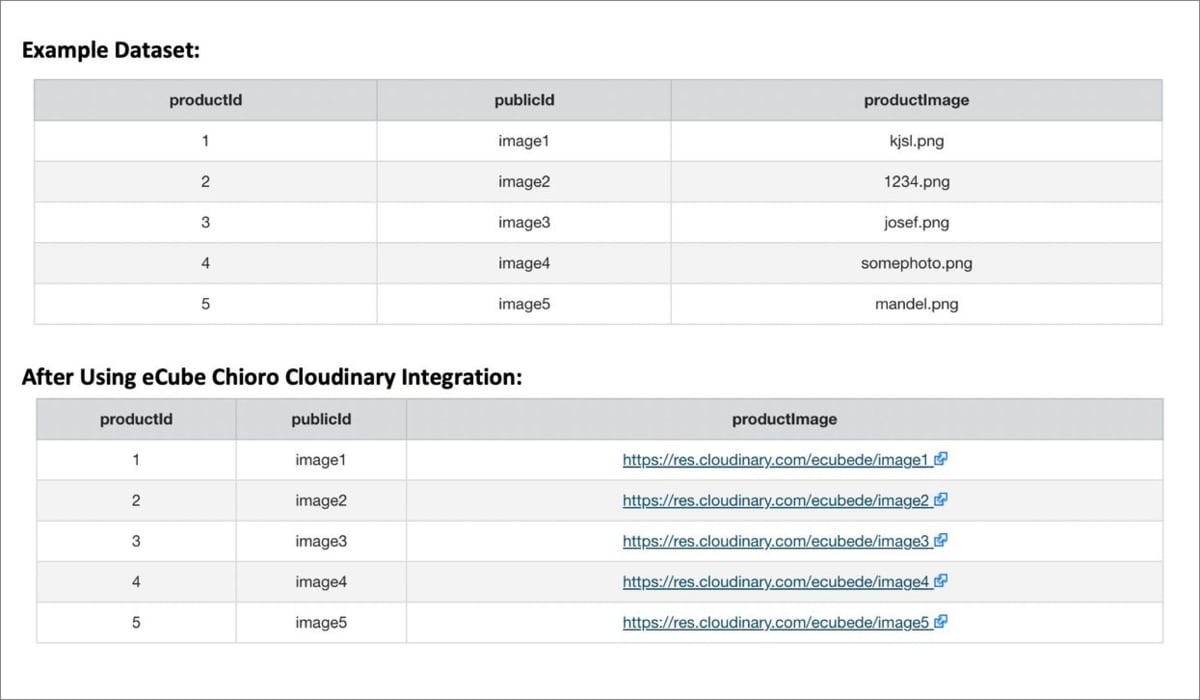Click publicId header in the first table
This screenshot has width=1200, height=700.
click(x=524, y=100)
